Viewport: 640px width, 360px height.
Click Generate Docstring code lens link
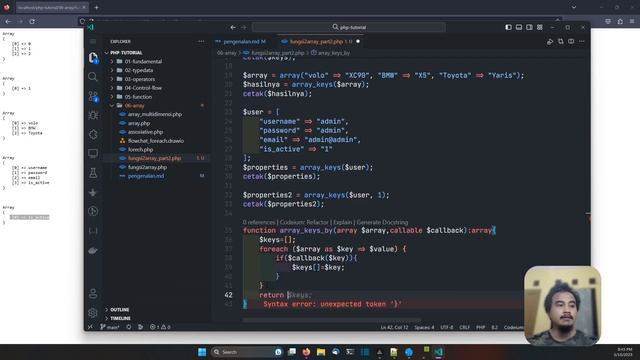382,222
